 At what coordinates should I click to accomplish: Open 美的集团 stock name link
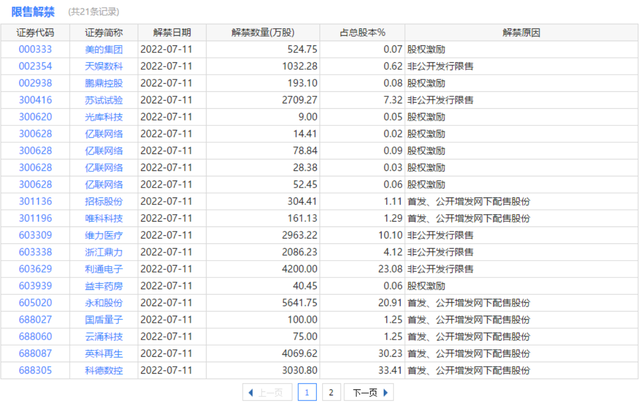pyautogui.click(x=104, y=49)
